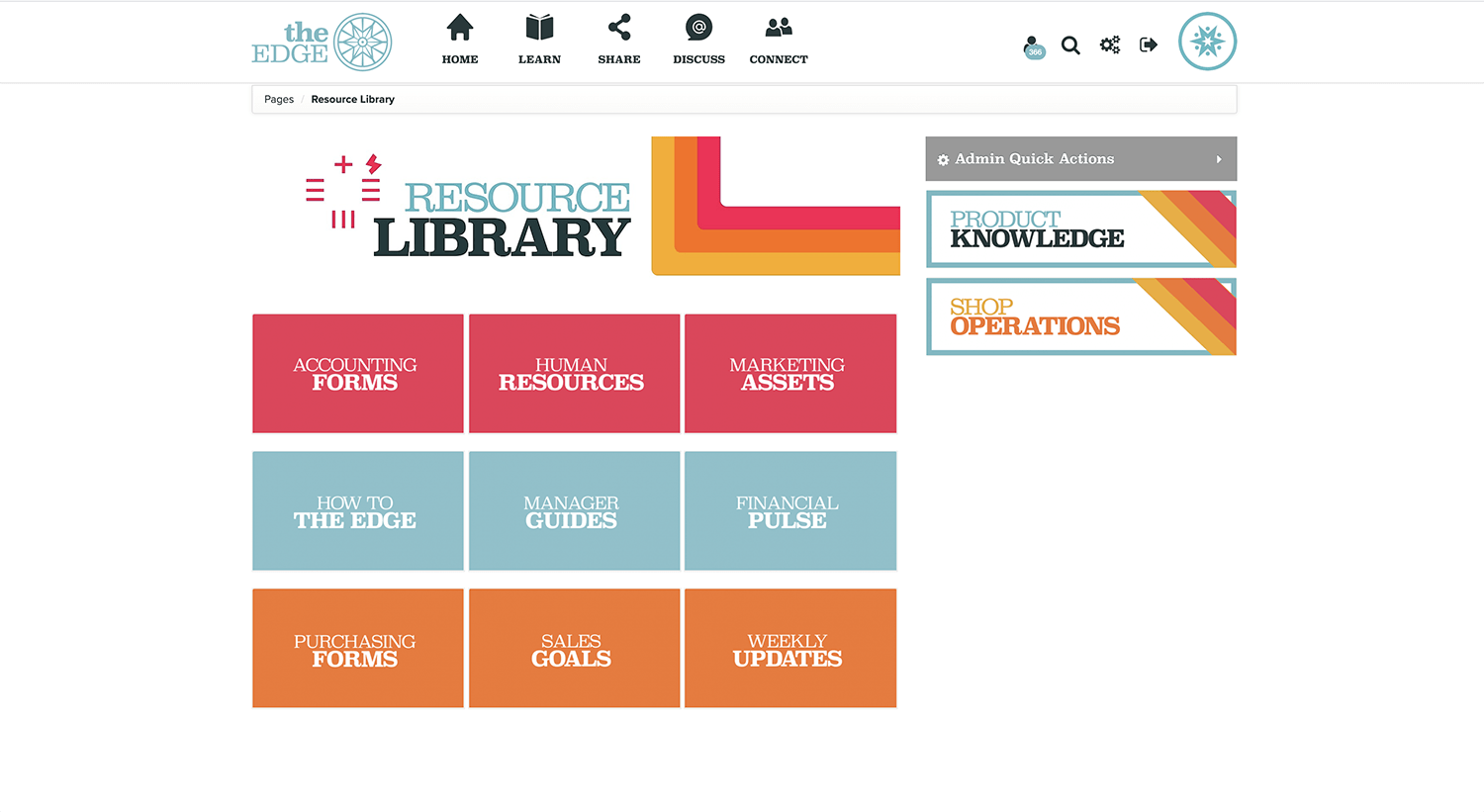Click the Share icon in navigation
This screenshot has width=1484, height=812.
[x=619, y=29]
